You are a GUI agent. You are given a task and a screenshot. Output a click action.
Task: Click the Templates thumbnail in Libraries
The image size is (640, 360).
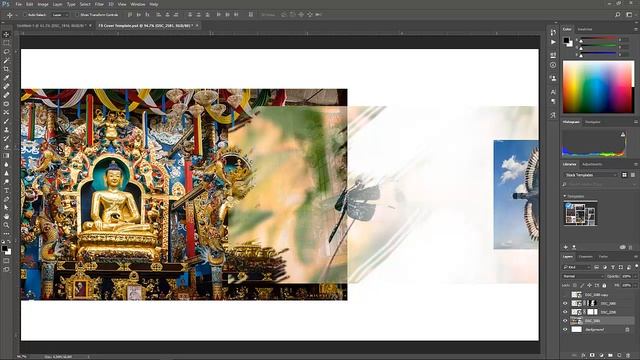point(580,214)
